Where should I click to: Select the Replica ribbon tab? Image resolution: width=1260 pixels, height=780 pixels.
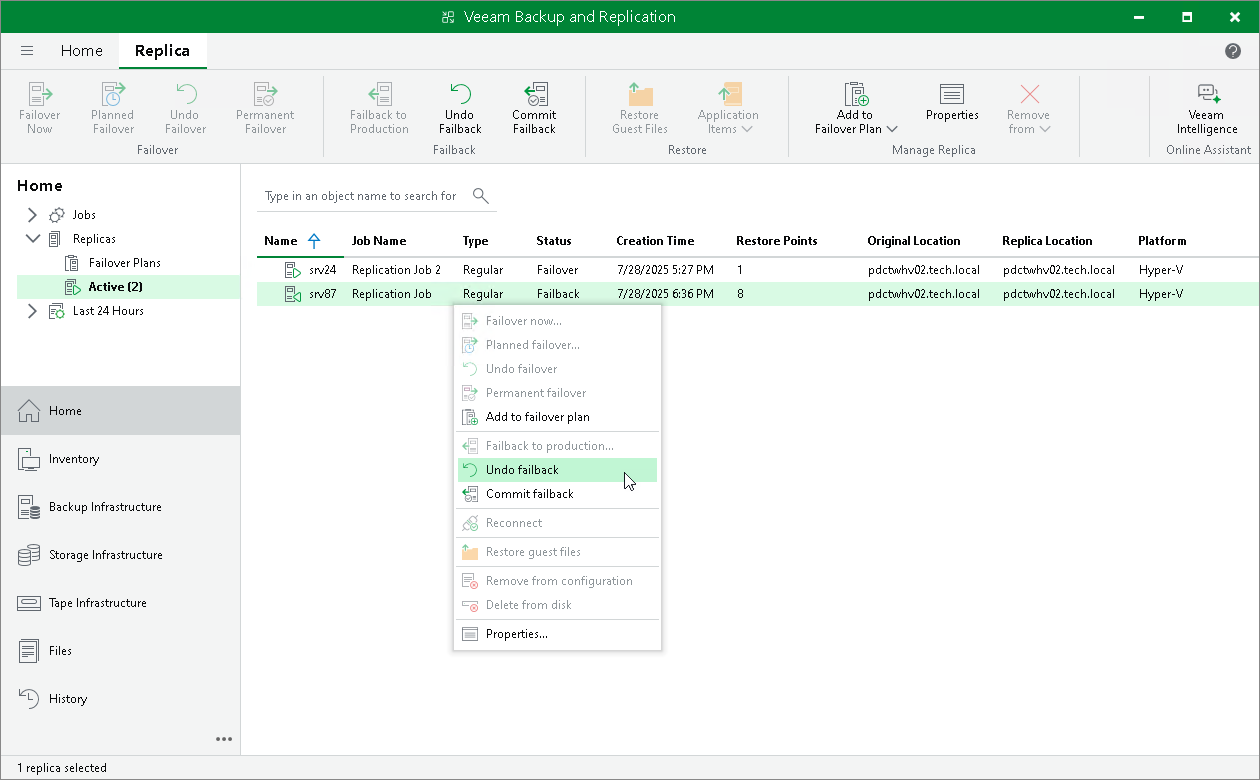point(162,51)
